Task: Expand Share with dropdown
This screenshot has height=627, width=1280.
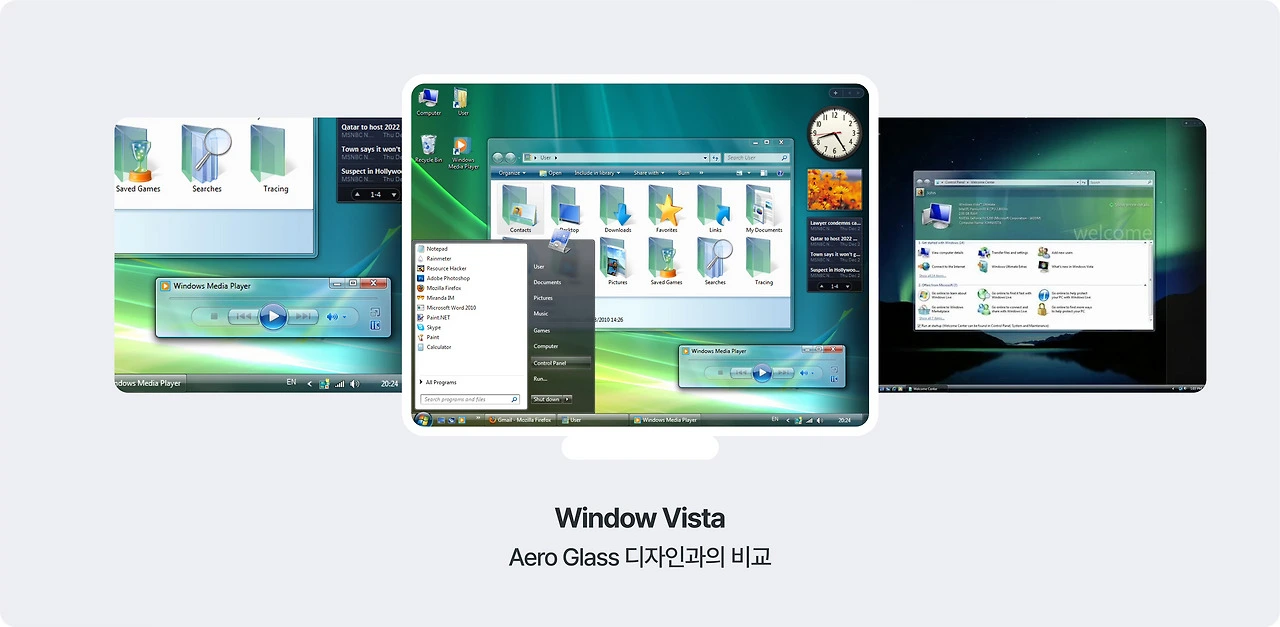Action: (x=648, y=173)
